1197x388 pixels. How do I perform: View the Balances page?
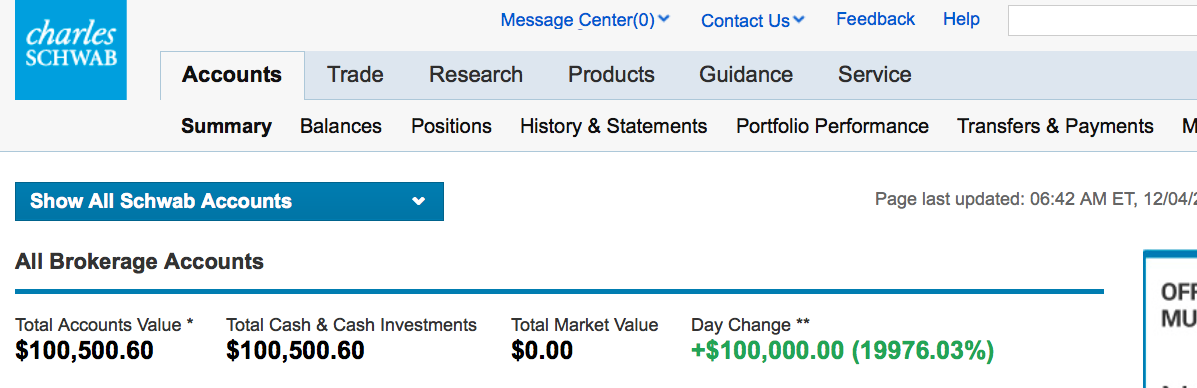pyautogui.click(x=340, y=126)
